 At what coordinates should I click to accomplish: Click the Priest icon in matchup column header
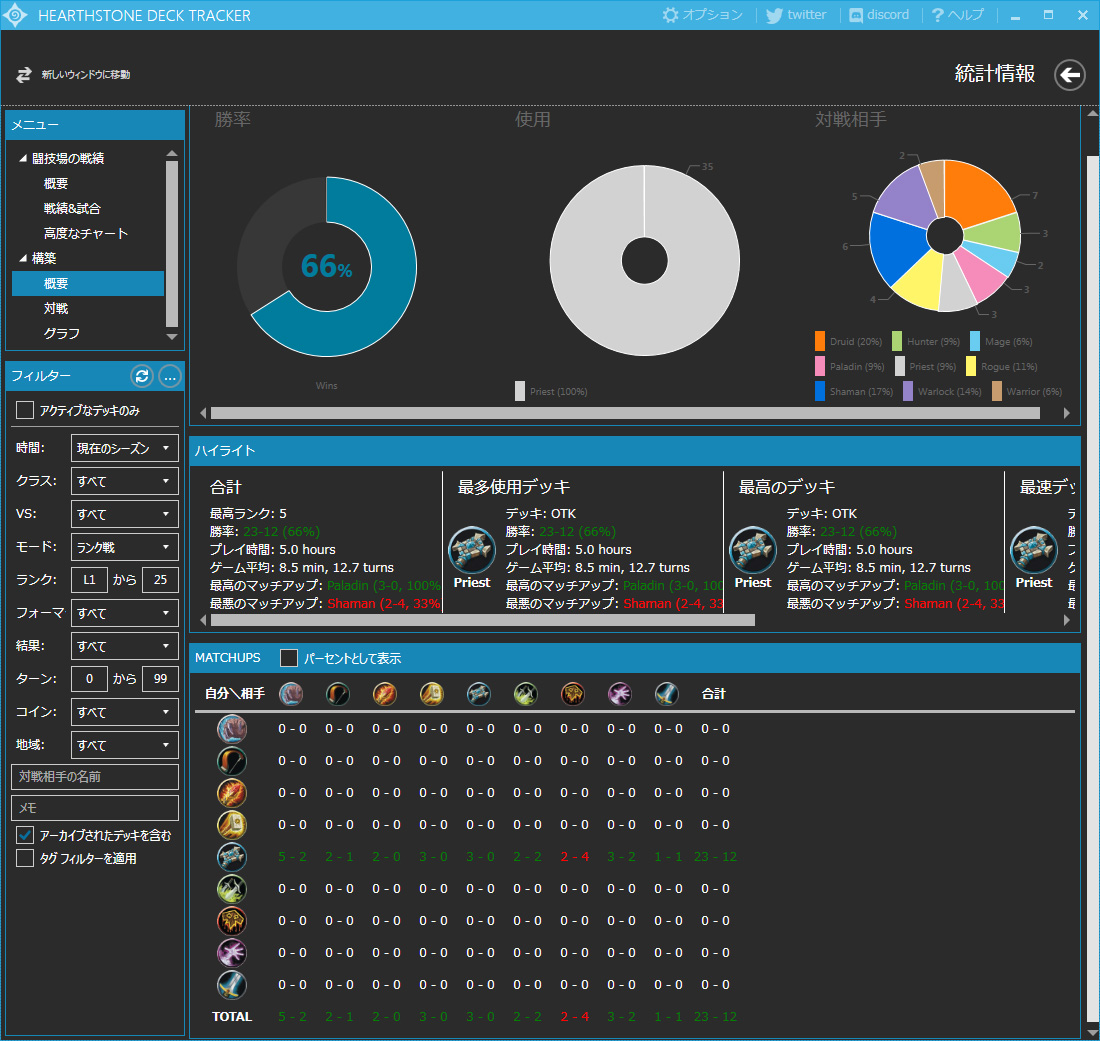click(479, 694)
